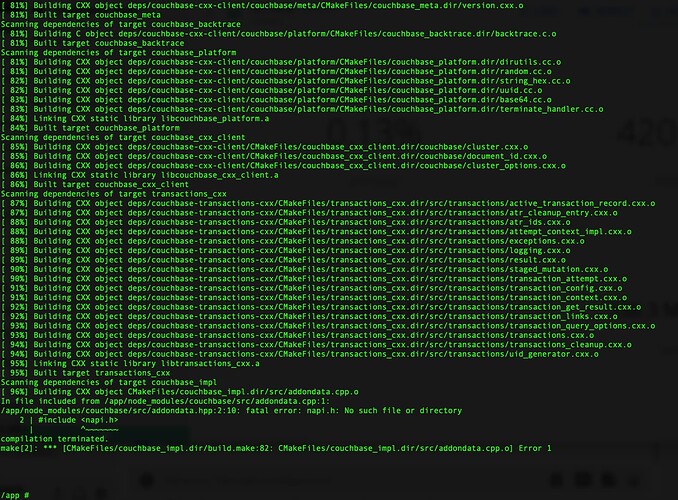Click the 'compilation terminated.' message
The width and height of the screenshot is (678, 500).
[54, 439]
